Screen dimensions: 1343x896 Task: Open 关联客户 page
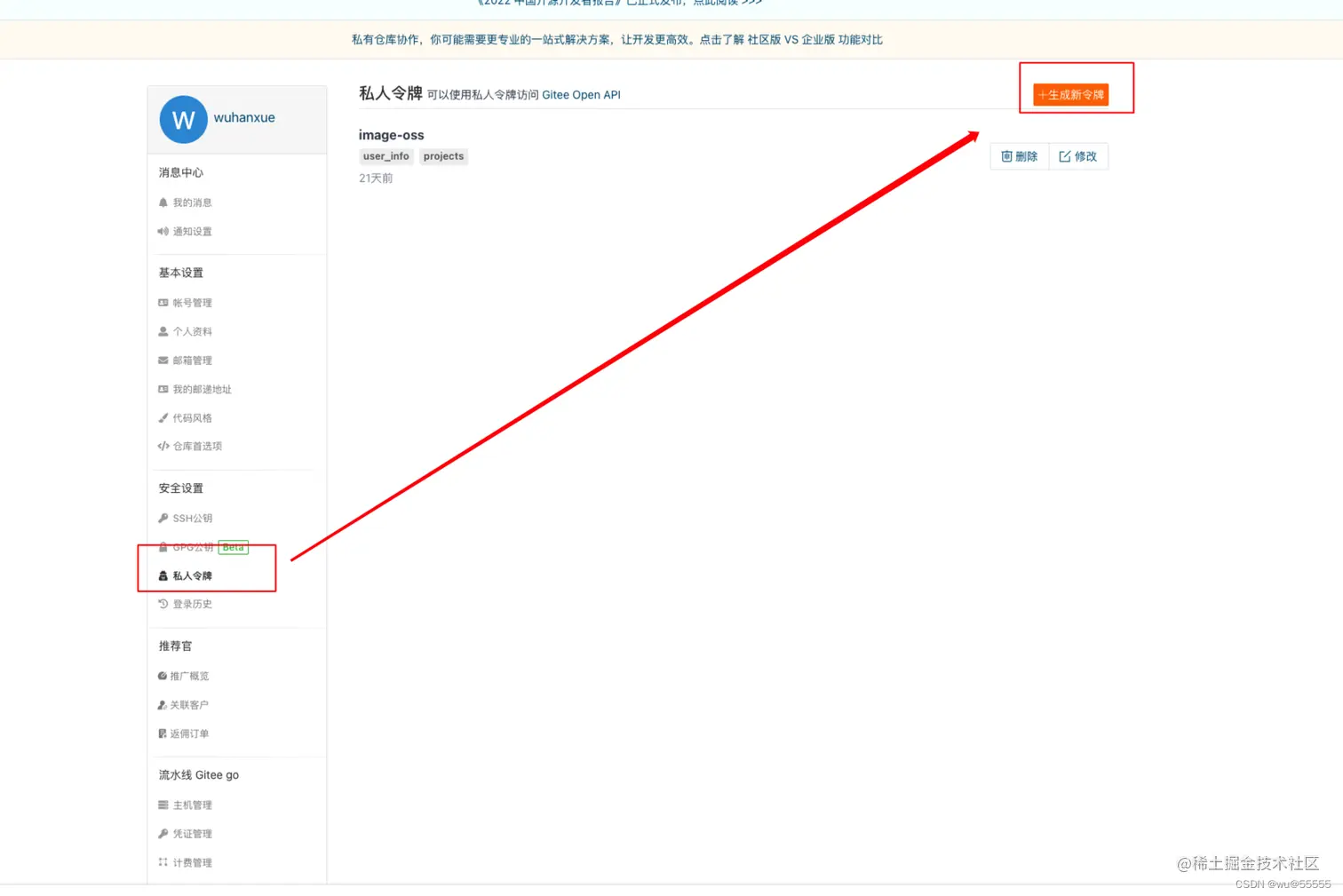tap(189, 705)
